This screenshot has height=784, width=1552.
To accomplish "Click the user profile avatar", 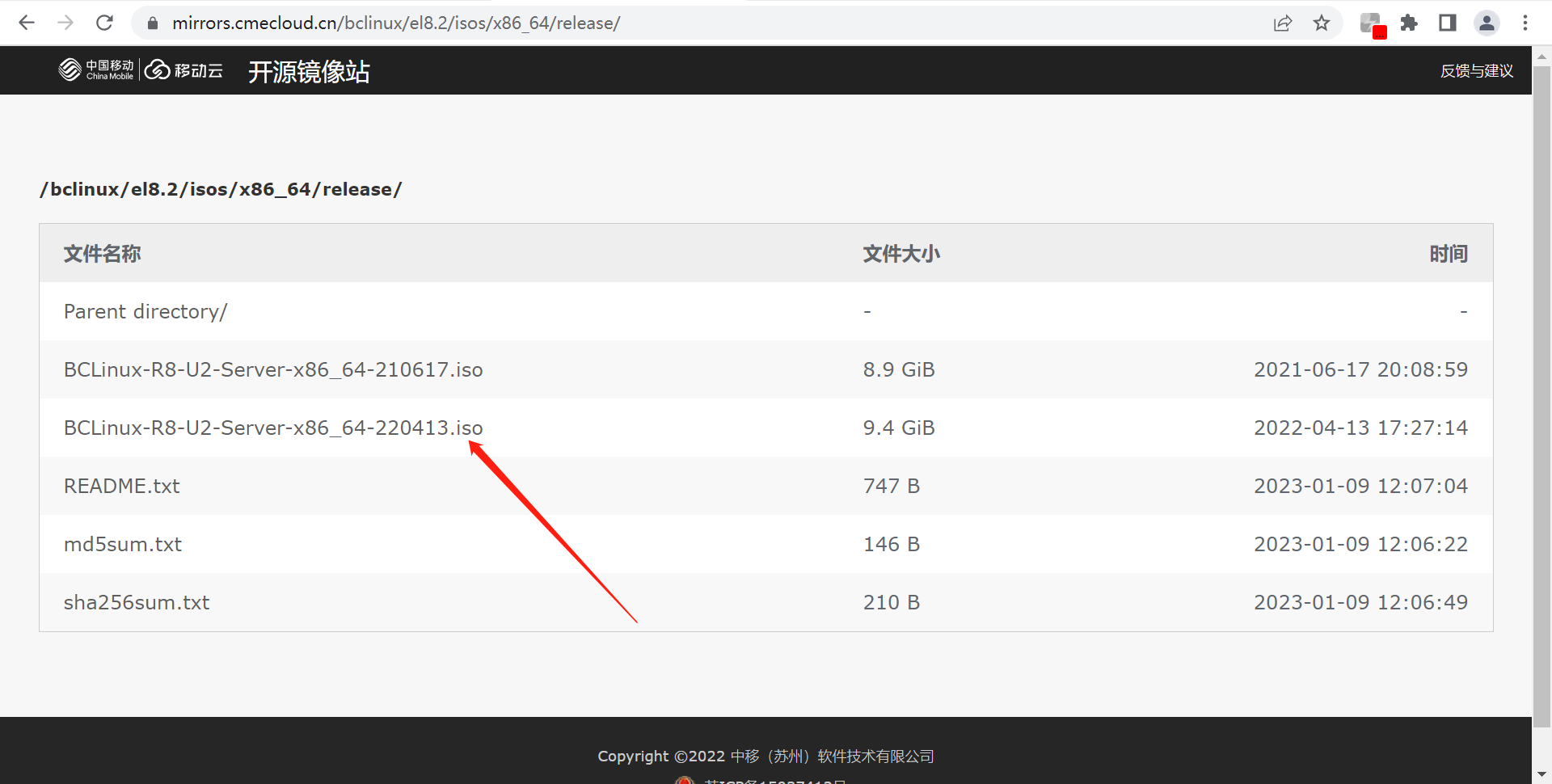I will [x=1487, y=23].
